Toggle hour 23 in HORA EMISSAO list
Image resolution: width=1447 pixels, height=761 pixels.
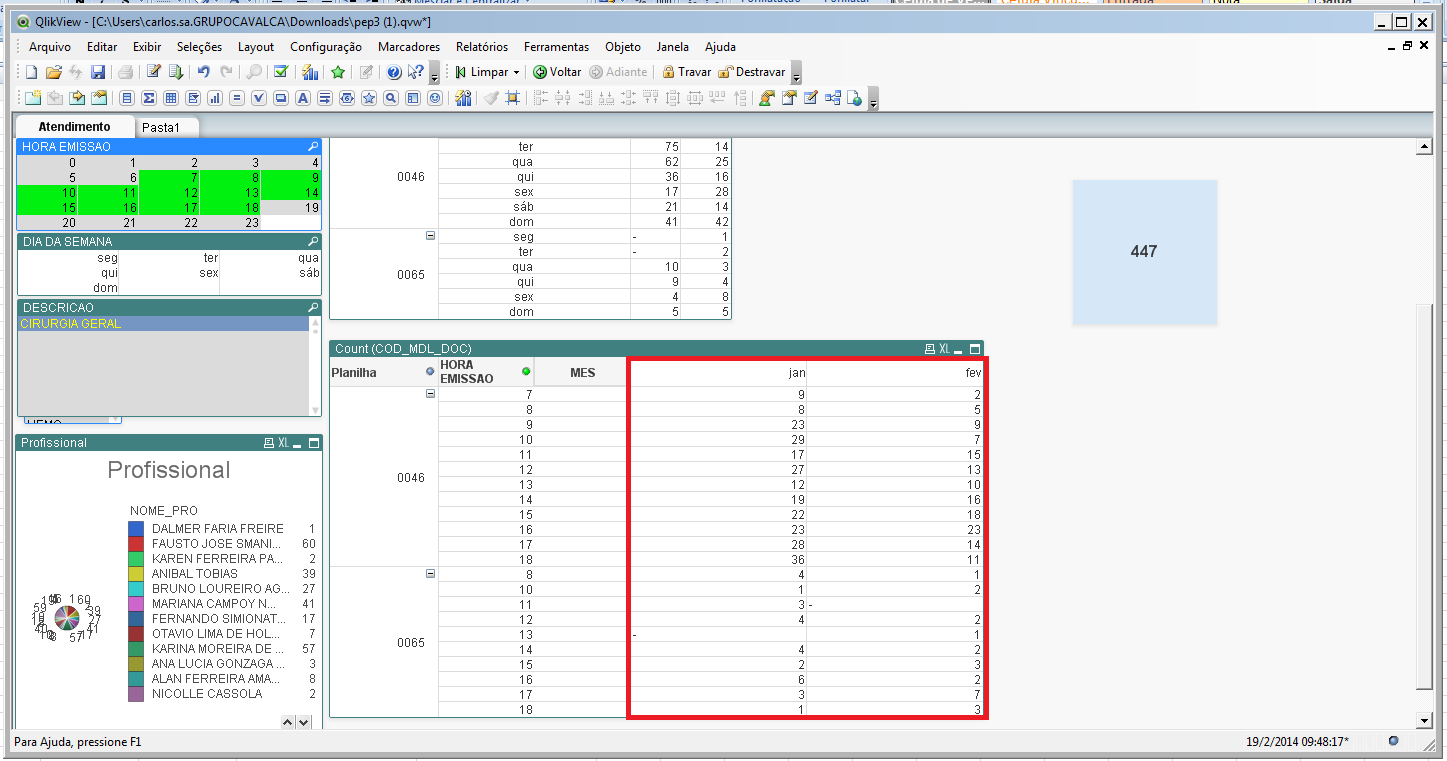[230, 222]
